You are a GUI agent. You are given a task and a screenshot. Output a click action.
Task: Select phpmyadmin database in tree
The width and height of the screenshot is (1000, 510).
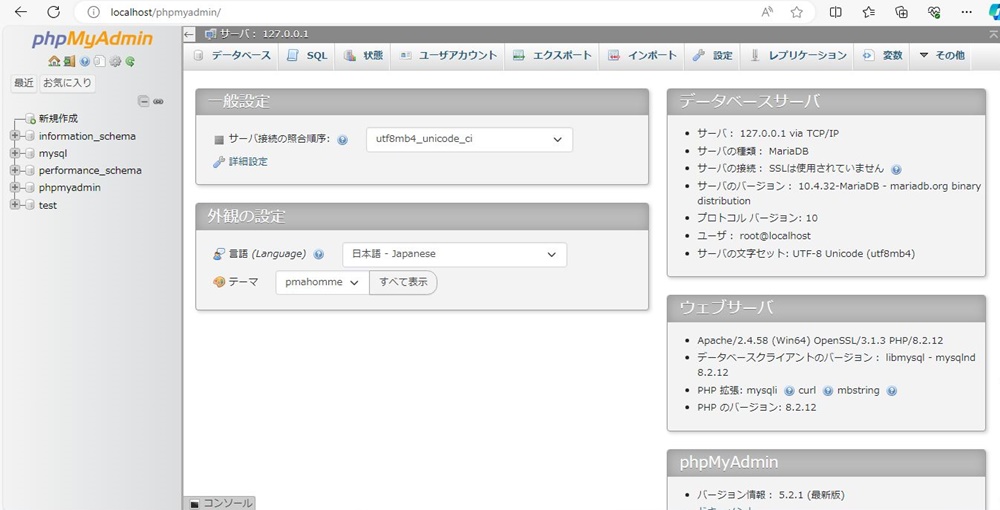(x=70, y=187)
